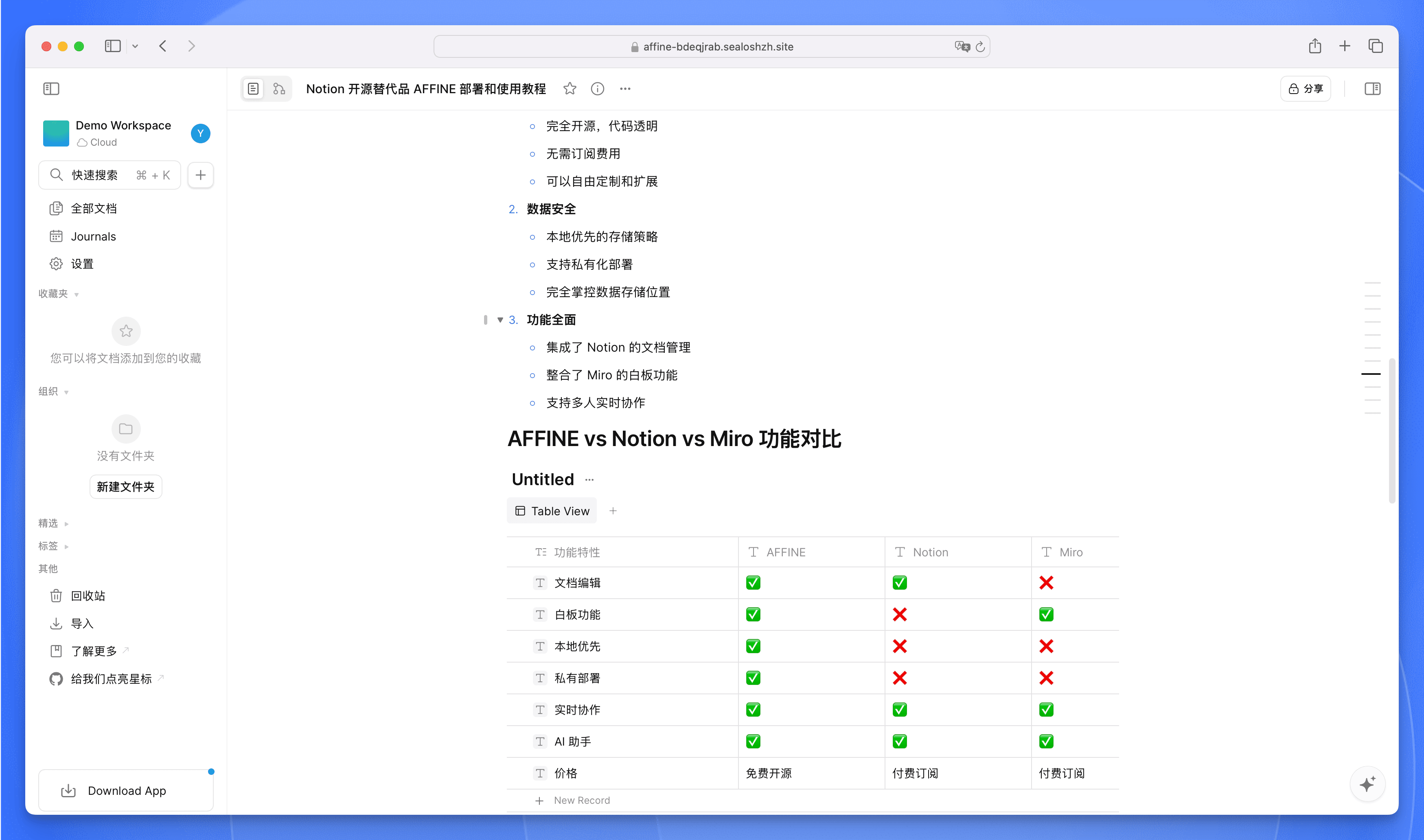Click the 快速搜索 search field
The width and height of the screenshot is (1424, 840).
coord(110,175)
